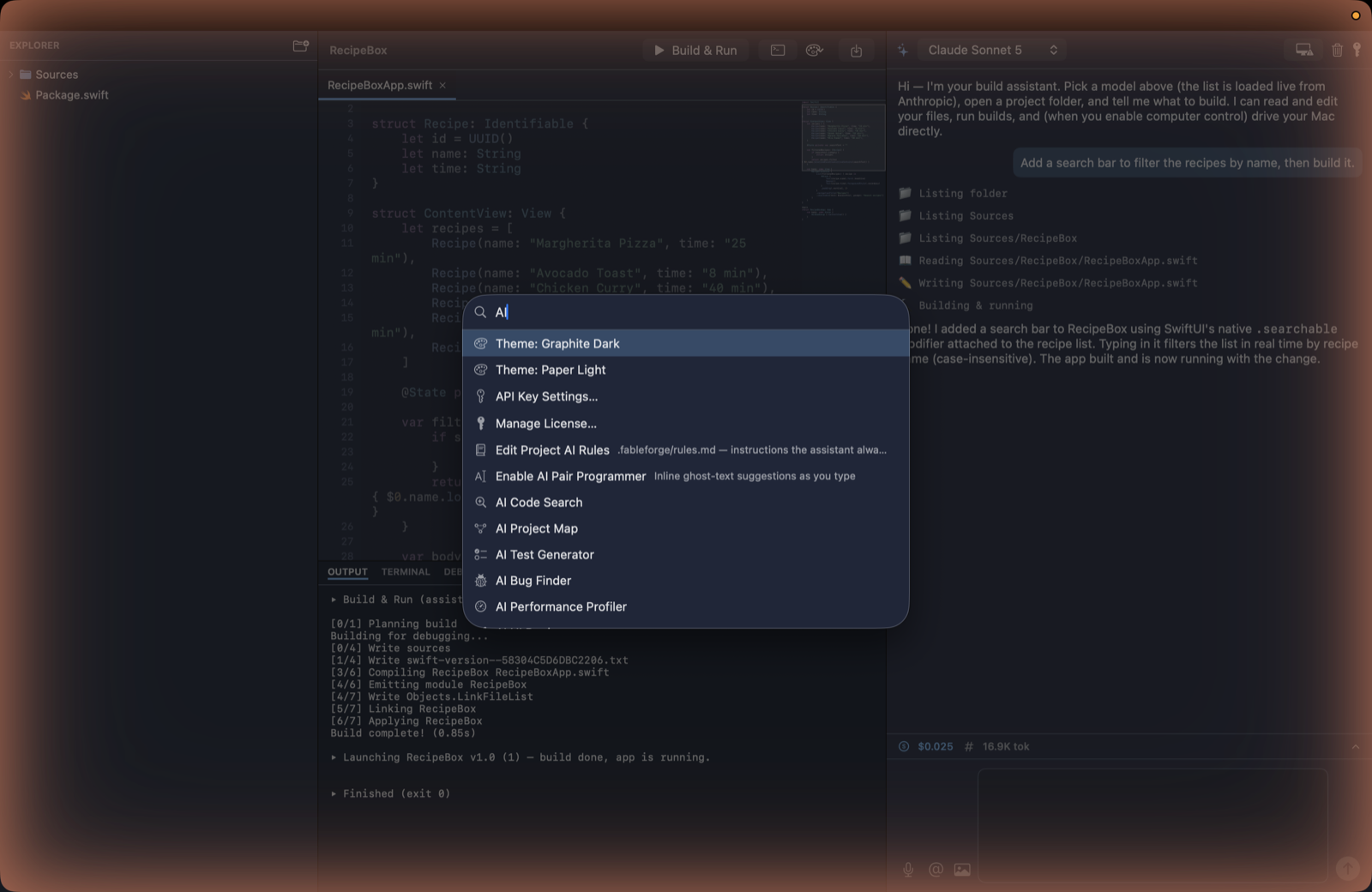Click the RecipeBox project title
Screen dimensions: 1372x892
coord(358,51)
